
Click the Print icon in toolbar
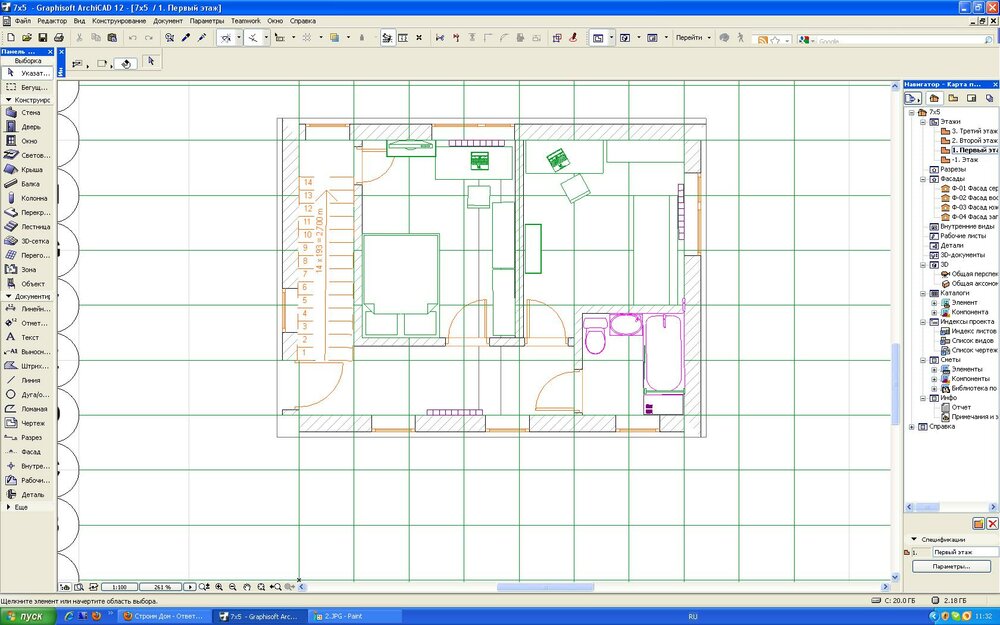coord(59,38)
